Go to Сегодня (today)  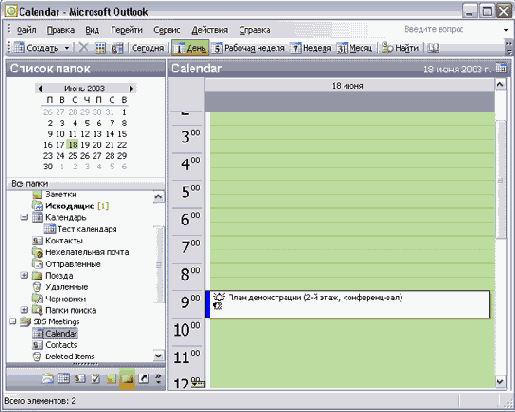[148, 48]
